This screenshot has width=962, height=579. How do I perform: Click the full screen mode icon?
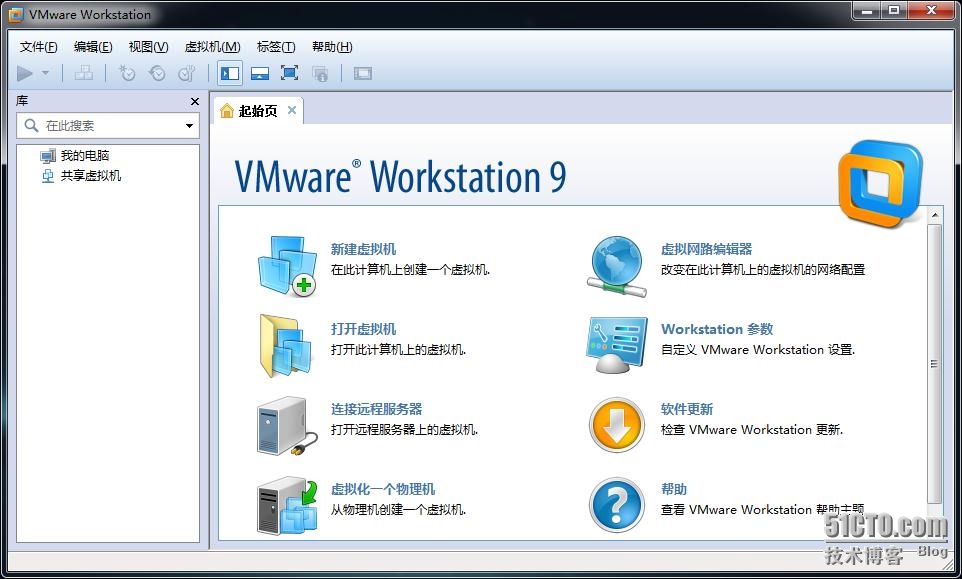[290, 74]
